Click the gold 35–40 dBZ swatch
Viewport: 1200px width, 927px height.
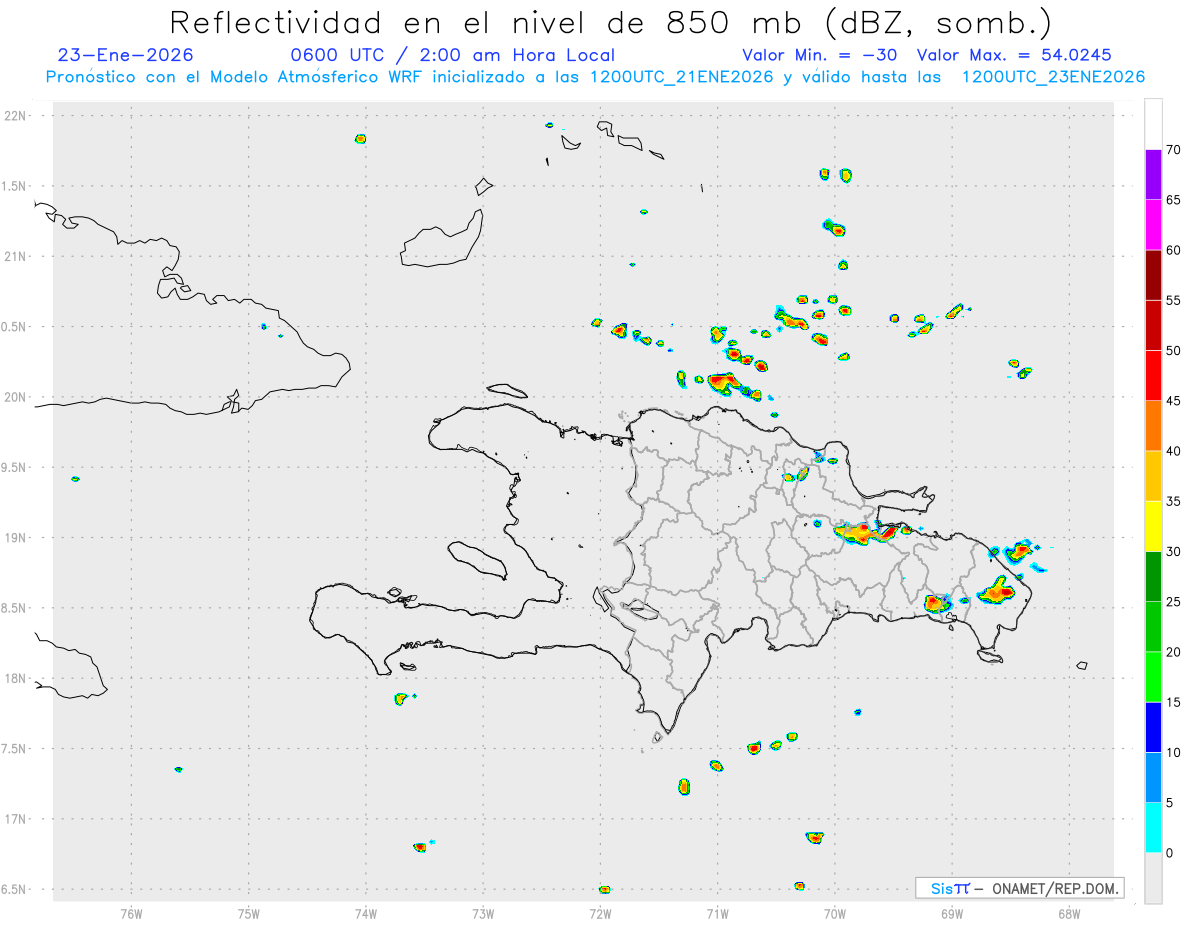(1153, 476)
